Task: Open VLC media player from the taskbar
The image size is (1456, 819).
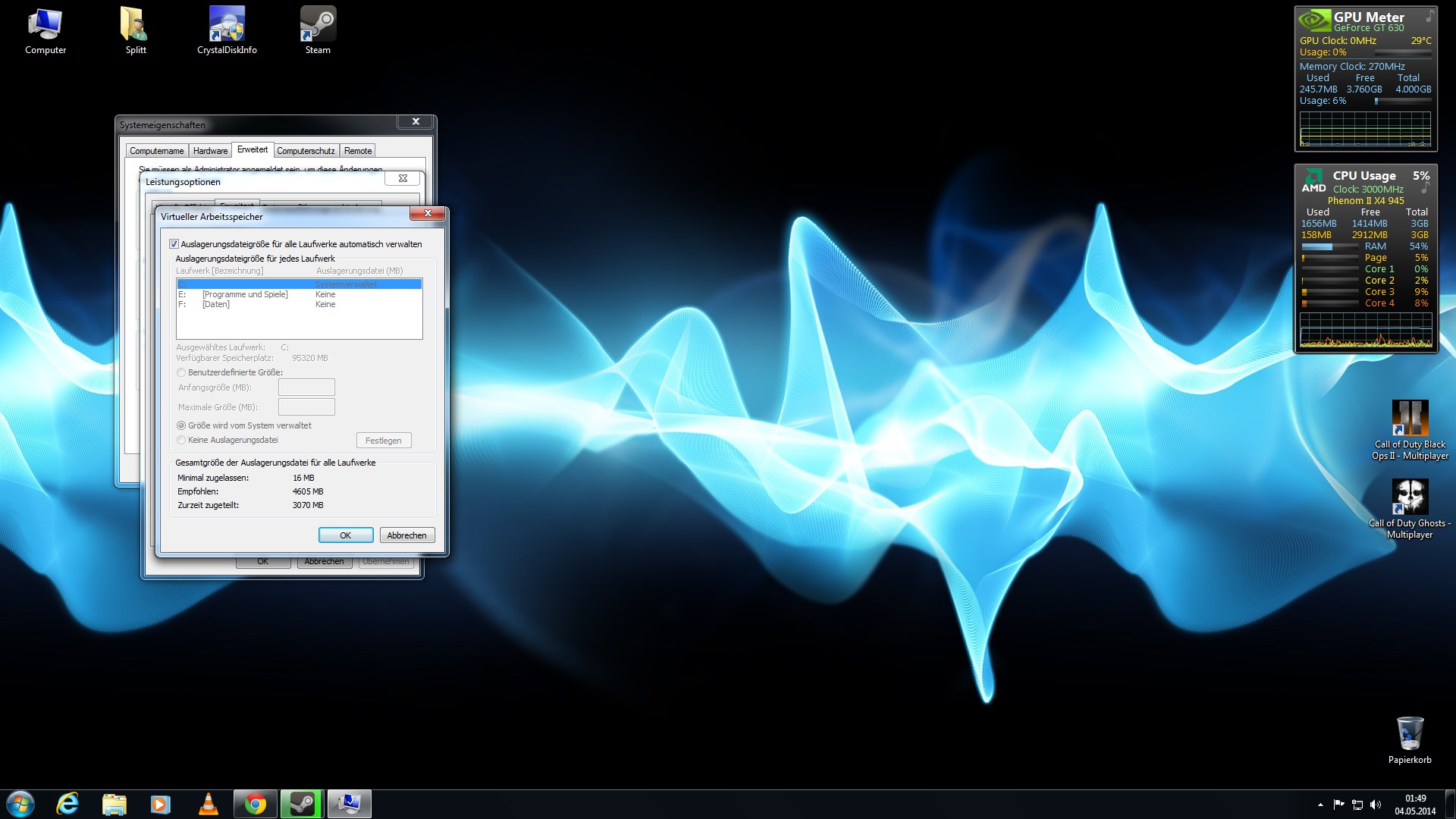Action: click(x=208, y=804)
